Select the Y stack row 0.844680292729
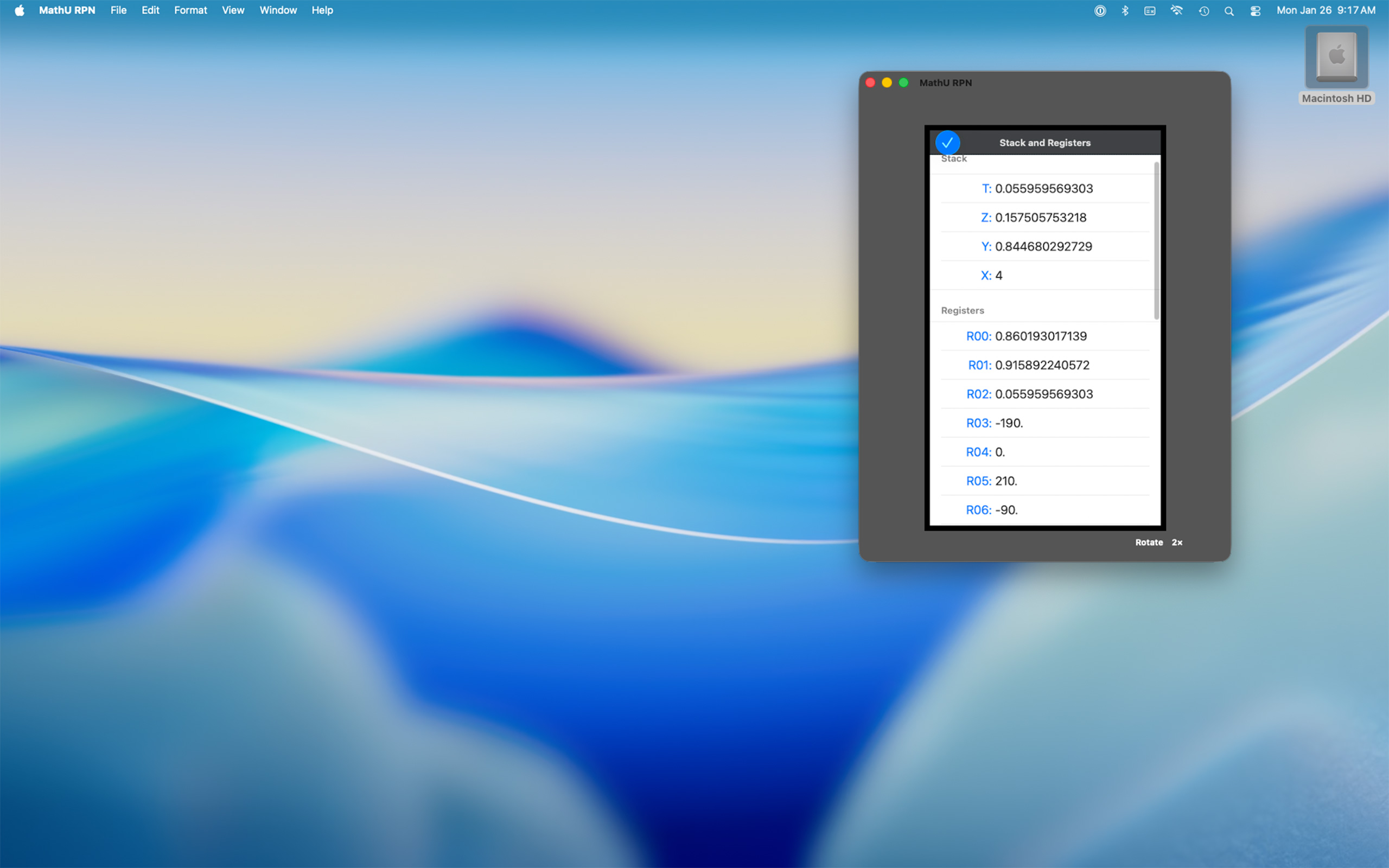Viewport: 1389px width, 868px height. point(1044,246)
